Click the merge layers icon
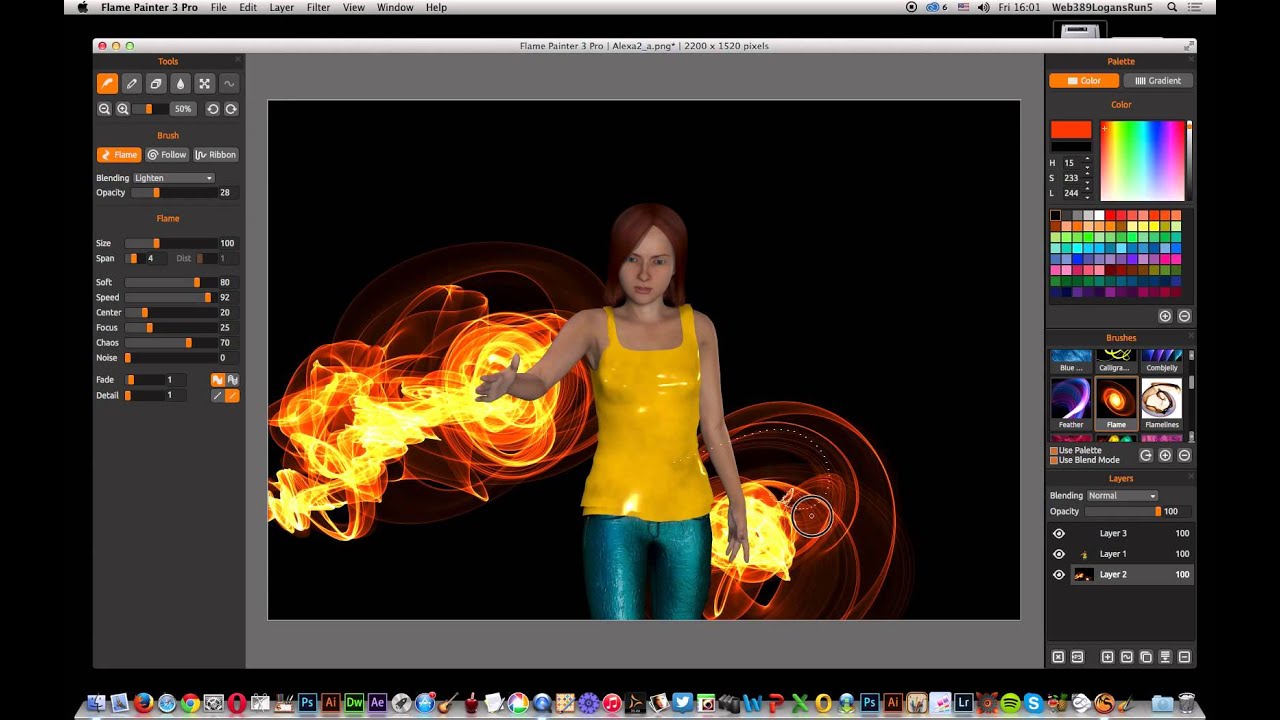1280x720 pixels. [x=1165, y=657]
